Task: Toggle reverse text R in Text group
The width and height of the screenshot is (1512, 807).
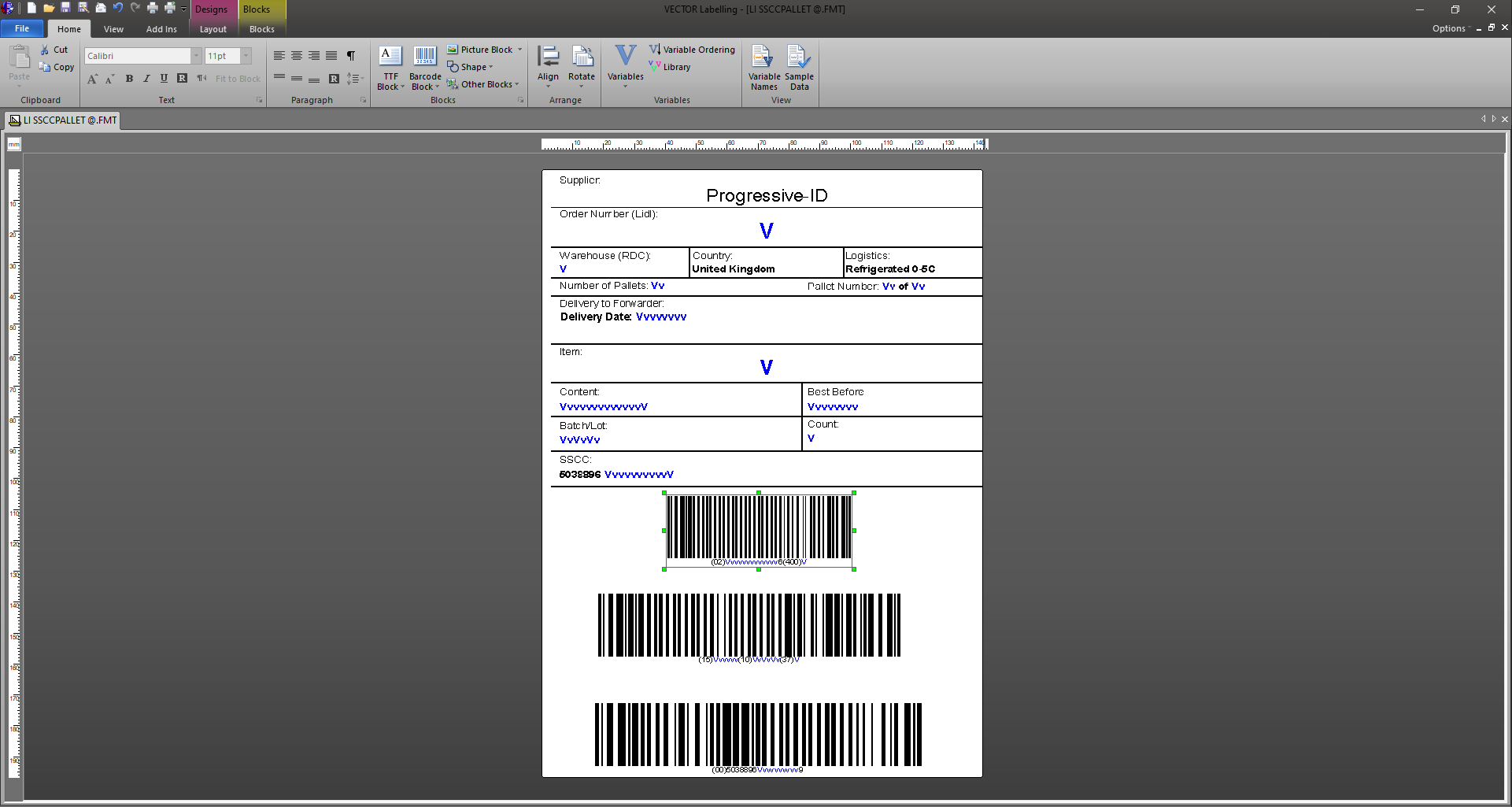Action: [x=182, y=79]
